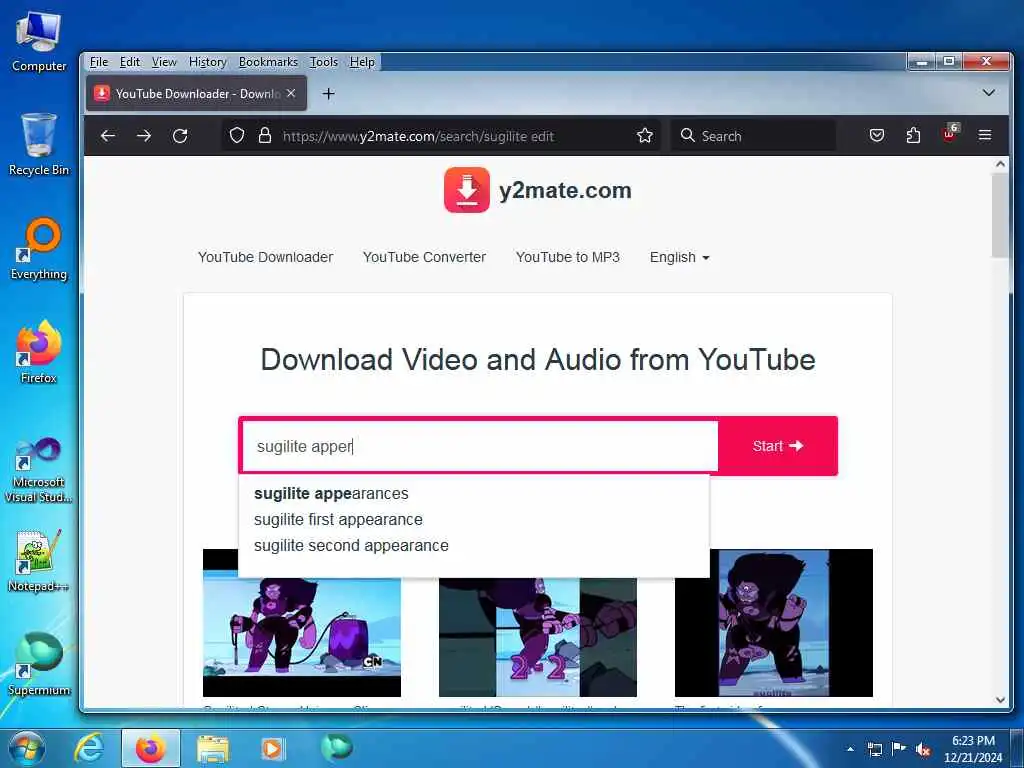
Task: Open the English language dropdown
Action: [x=679, y=257]
